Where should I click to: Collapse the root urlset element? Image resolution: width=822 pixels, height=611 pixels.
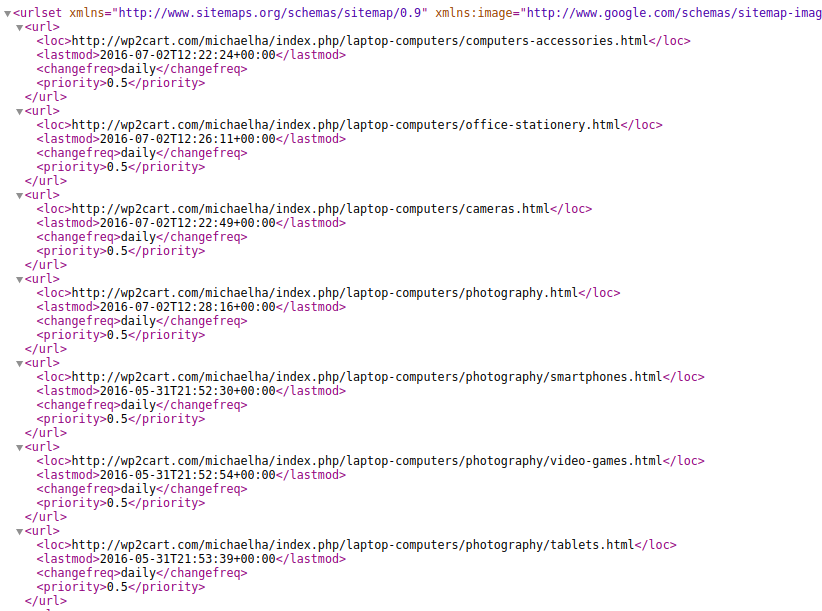click(x=7, y=14)
